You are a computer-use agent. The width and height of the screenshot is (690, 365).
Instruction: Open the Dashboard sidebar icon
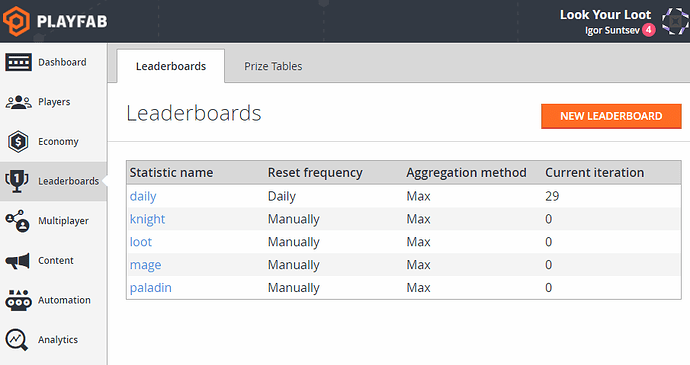pyautogui.click(x=18, y=62)
